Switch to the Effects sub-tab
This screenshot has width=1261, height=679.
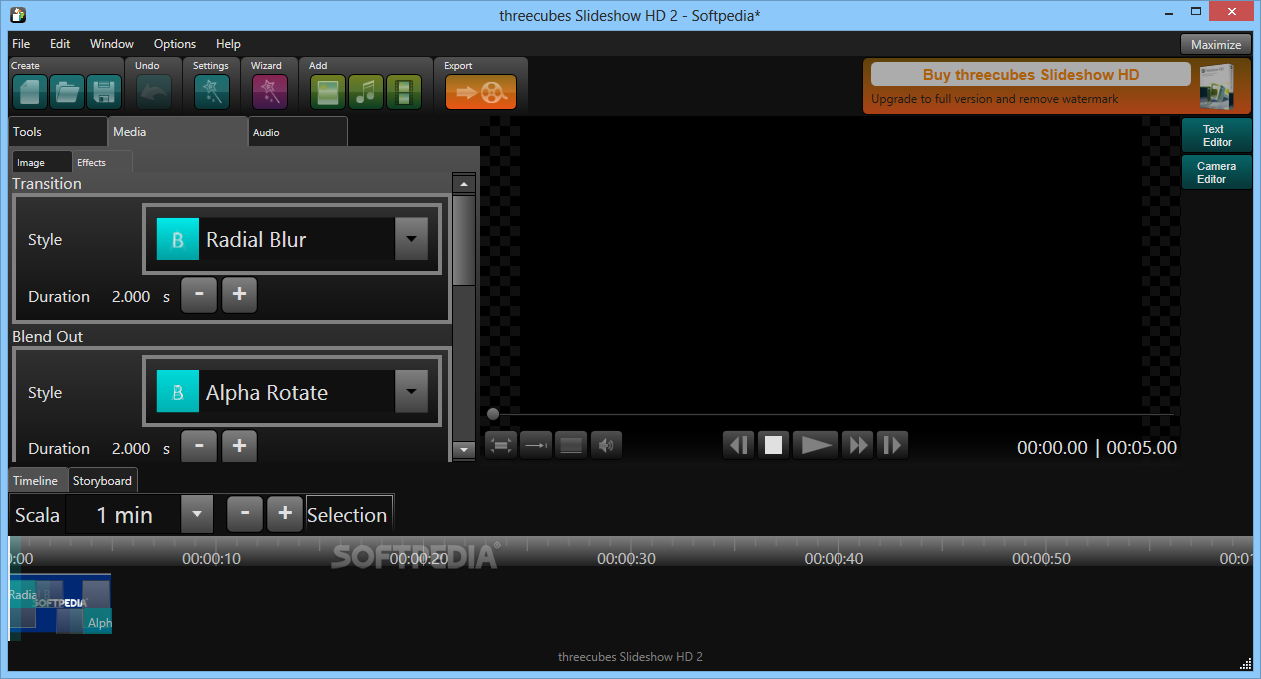pos(102,162)
